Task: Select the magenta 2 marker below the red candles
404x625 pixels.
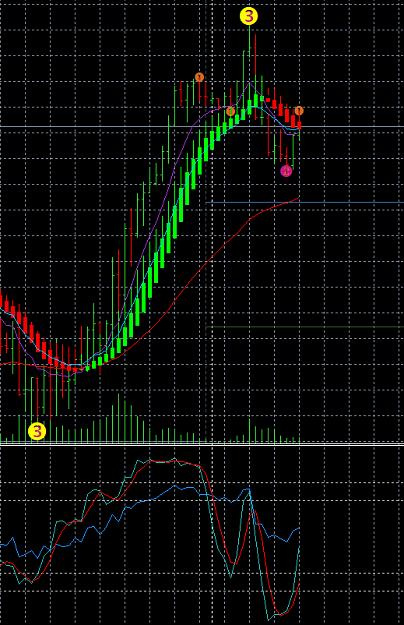Action: pyautogui.click(x=286, y=171)
